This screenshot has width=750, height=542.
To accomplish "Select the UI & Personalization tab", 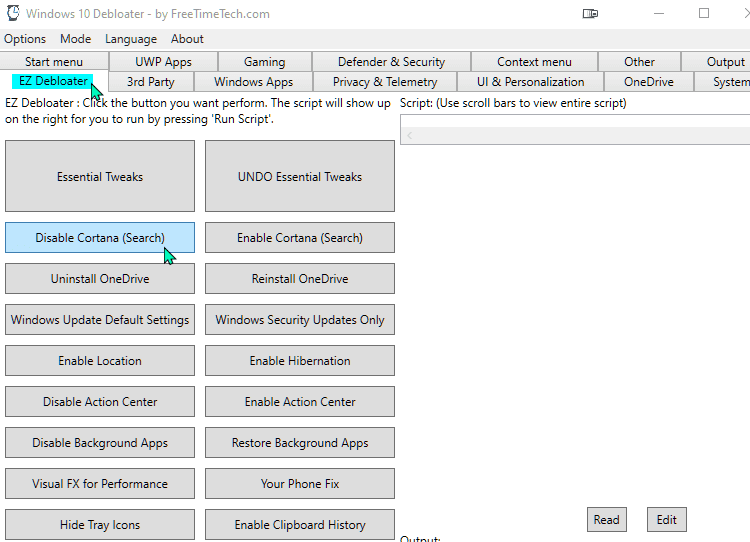I will (530, 82).
